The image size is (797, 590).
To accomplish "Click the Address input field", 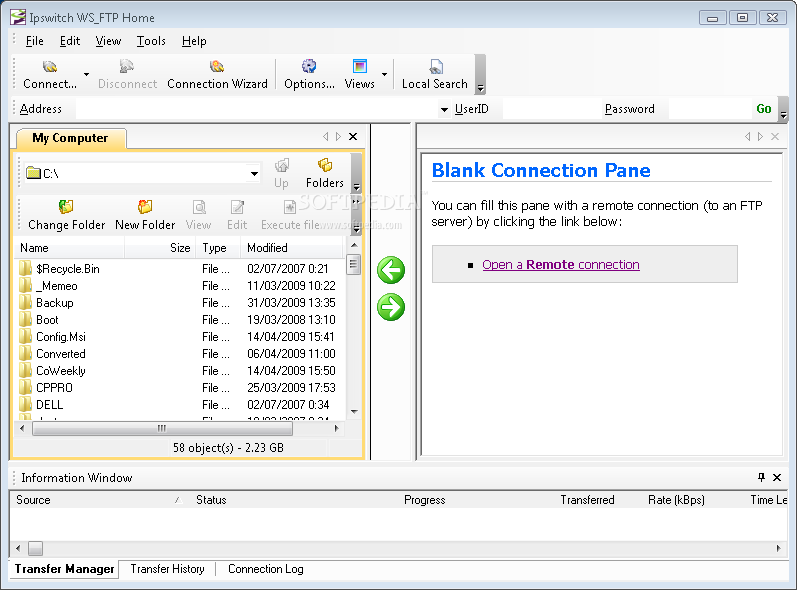I will (x=257, y=109).
